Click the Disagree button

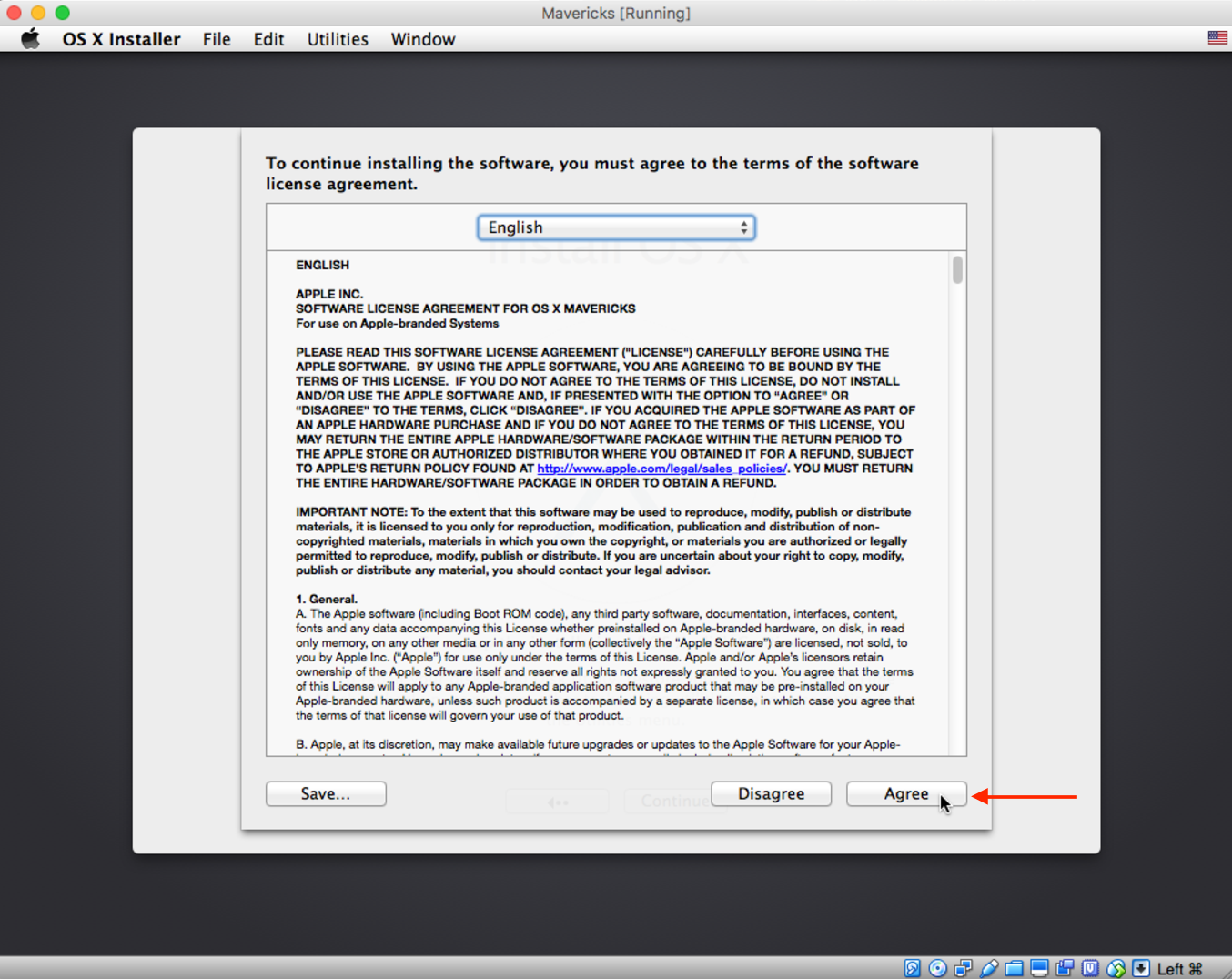tap(771, 793)
